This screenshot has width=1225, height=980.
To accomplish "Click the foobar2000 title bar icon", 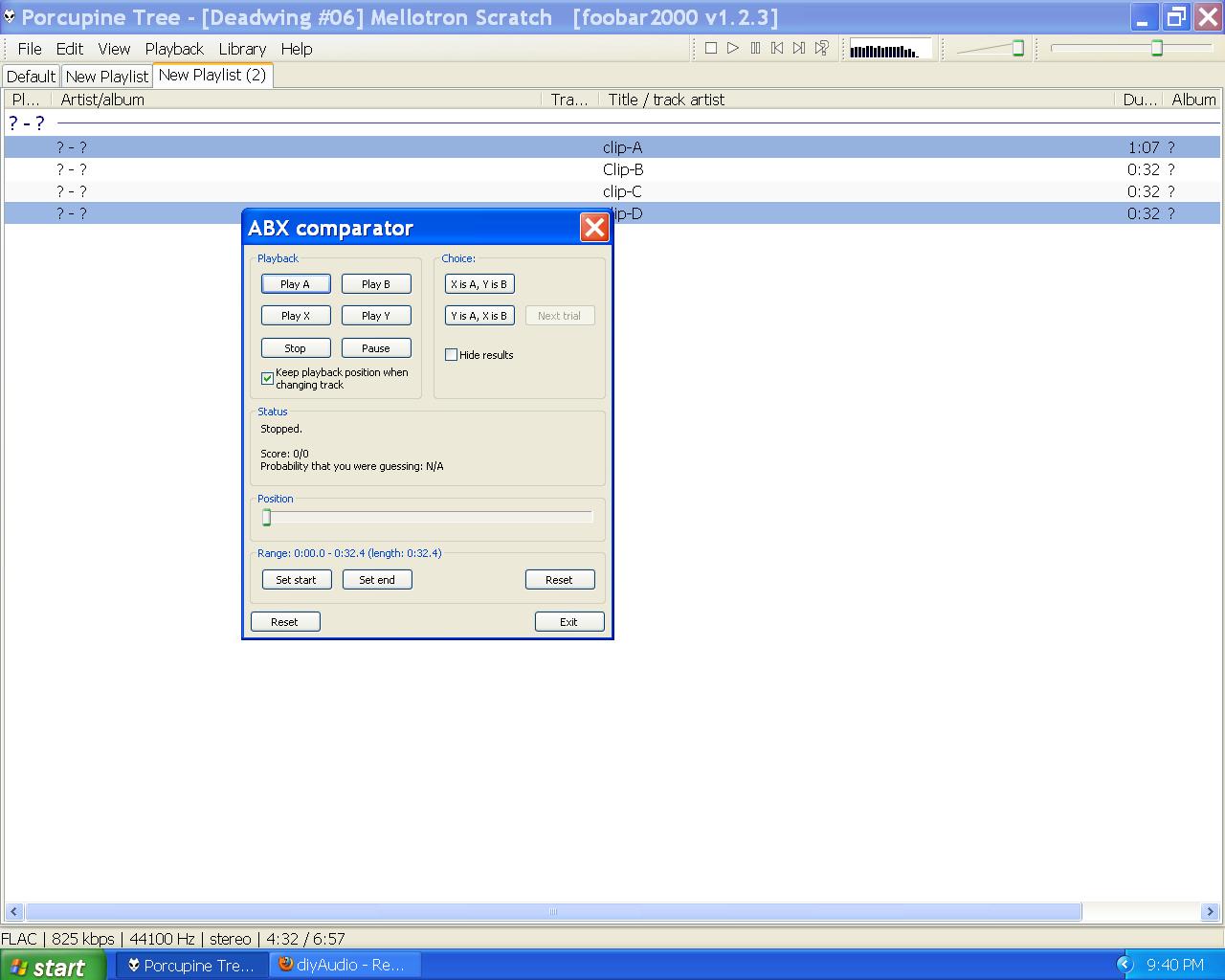I will [10, 17].
